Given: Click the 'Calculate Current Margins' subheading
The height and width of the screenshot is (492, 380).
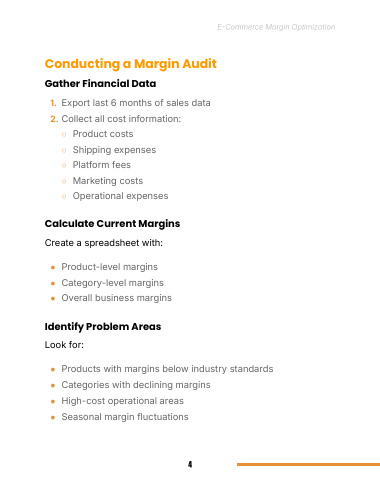Looking at the screenshot, I should [112, 223].
